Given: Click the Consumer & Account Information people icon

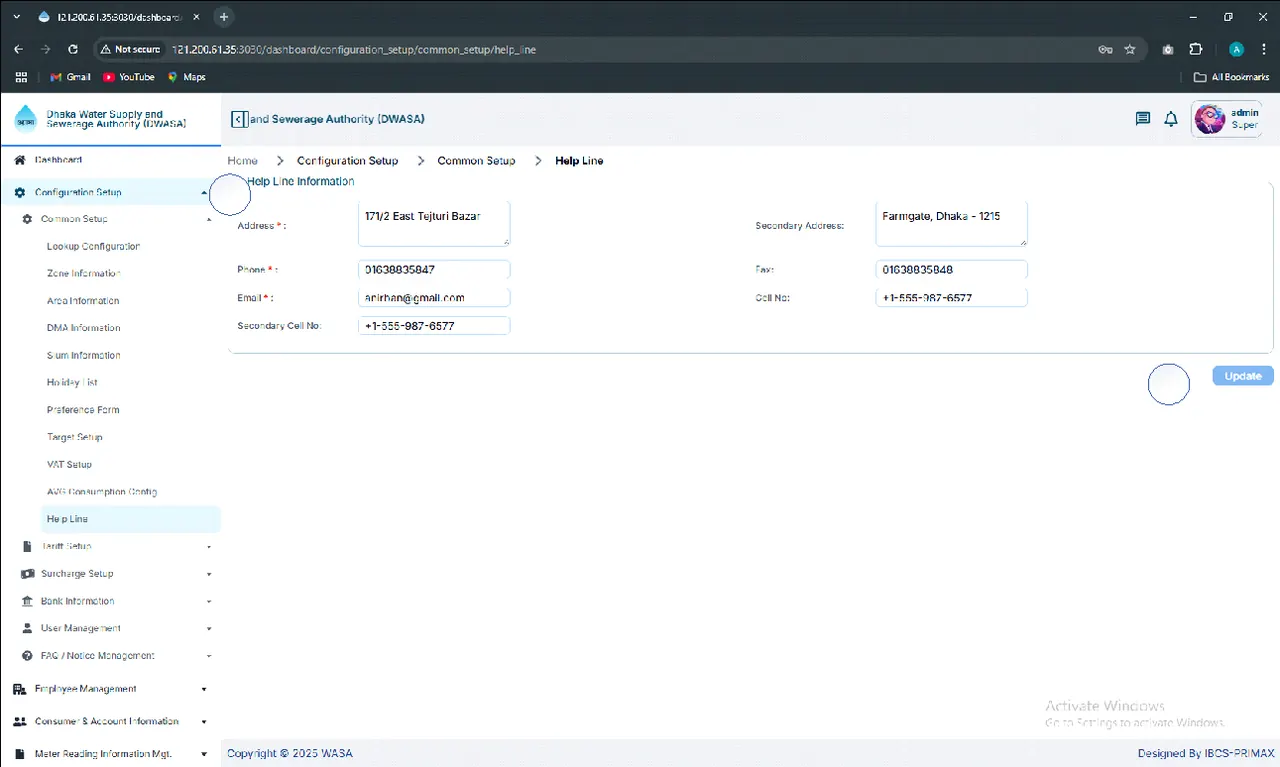Looking at the screenshot, I should [20, 721].
